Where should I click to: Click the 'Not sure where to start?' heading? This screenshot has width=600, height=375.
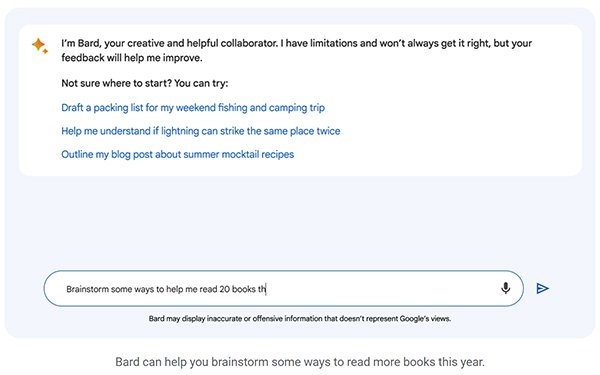click(x=145, y=83)
